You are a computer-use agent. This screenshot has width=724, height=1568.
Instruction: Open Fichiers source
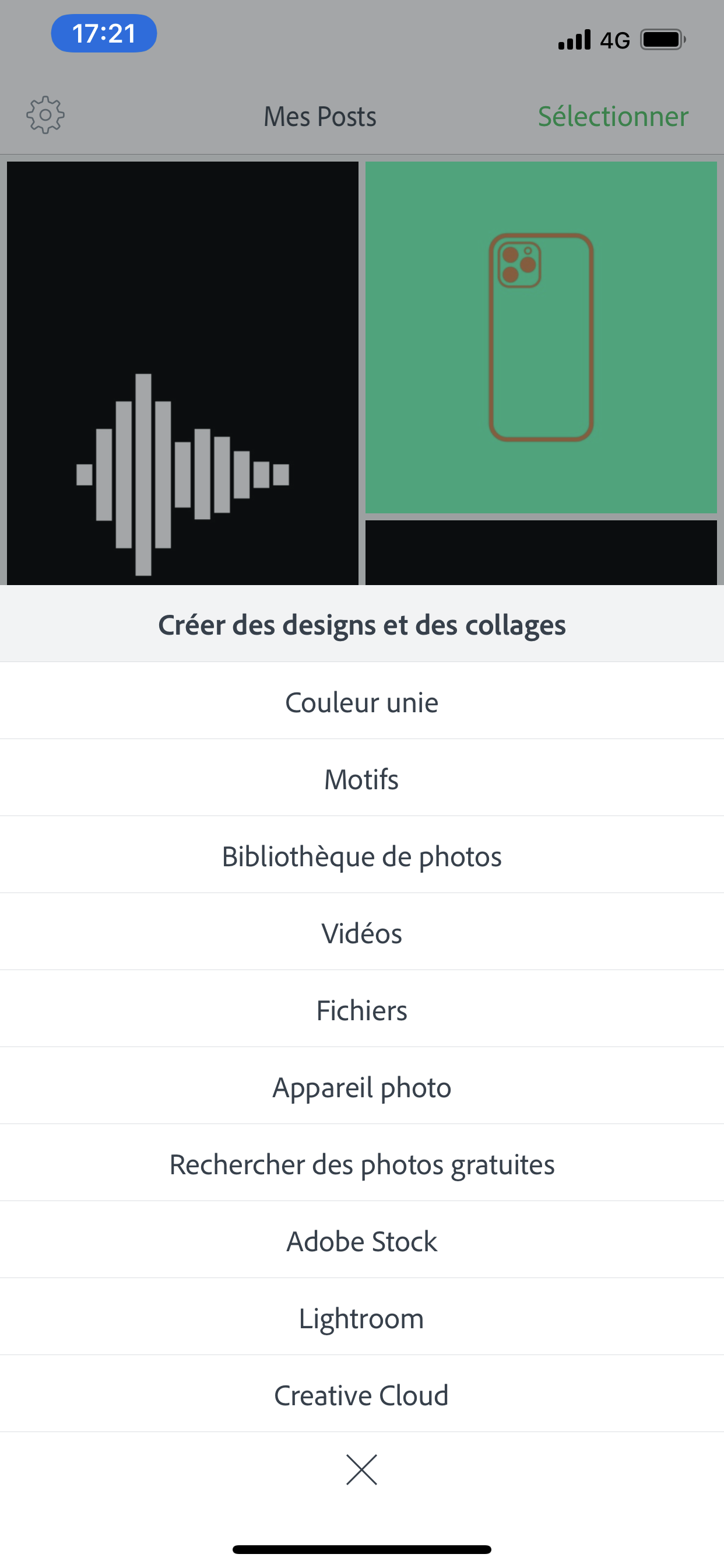click(x=361, y=1010)
